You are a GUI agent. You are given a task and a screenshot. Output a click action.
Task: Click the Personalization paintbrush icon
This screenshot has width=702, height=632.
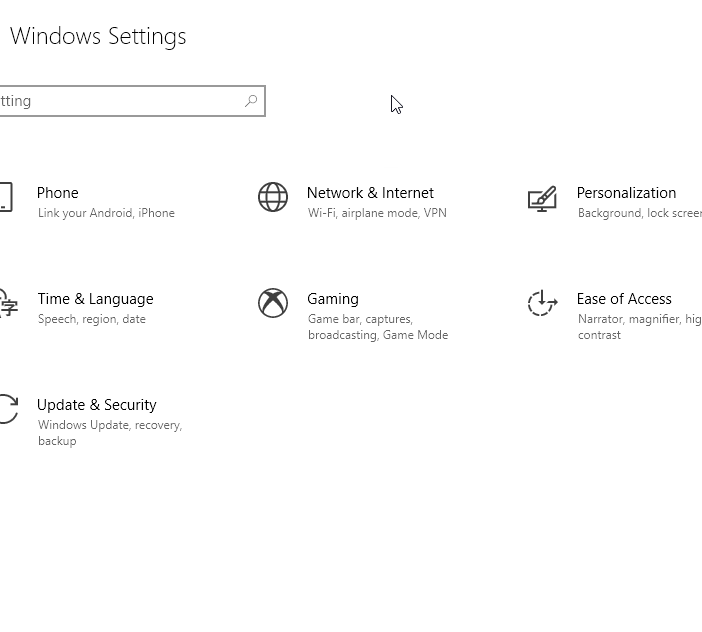(x=542, y=198)
